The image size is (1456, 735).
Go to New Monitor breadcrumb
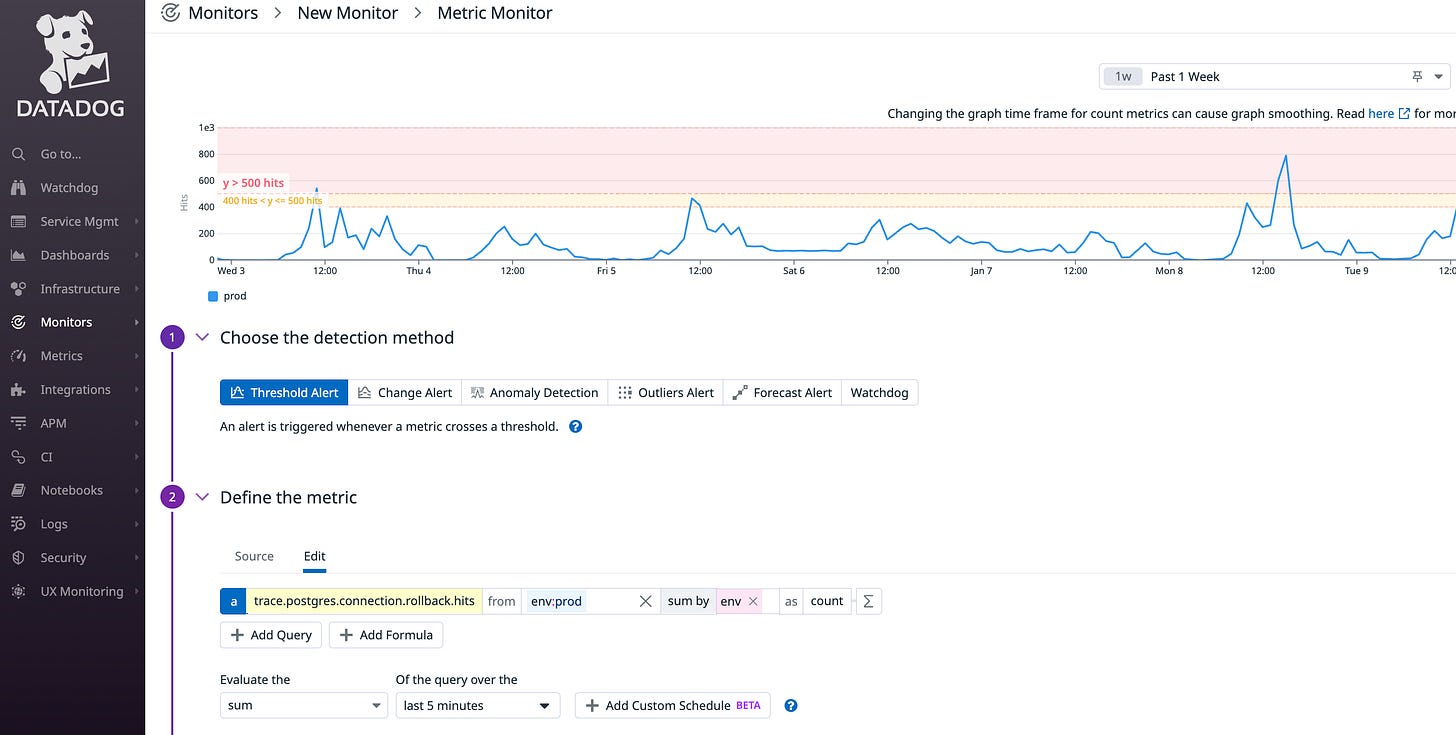(348, 13)
